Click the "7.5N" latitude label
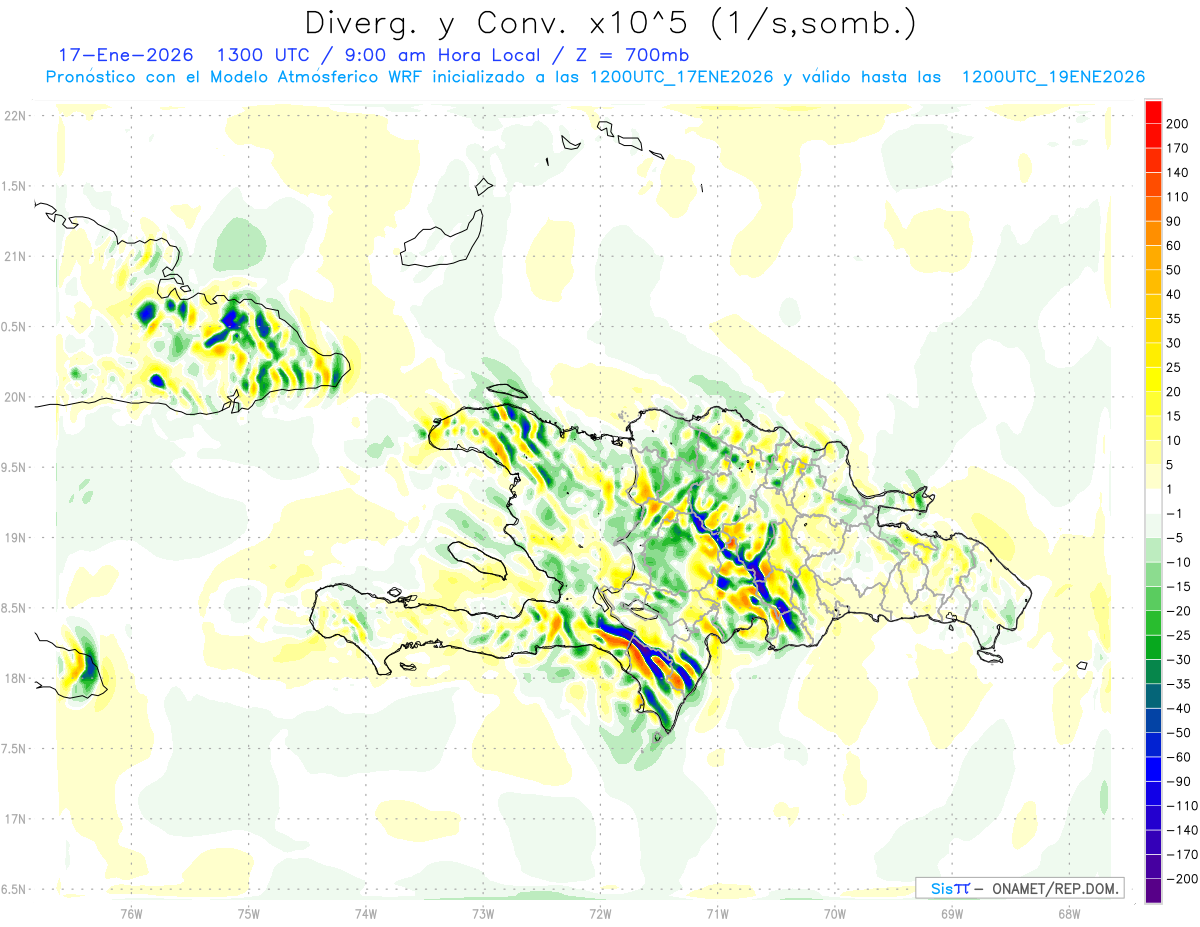This screenshot has height=927, width=1200. click(x=15, y=748)
